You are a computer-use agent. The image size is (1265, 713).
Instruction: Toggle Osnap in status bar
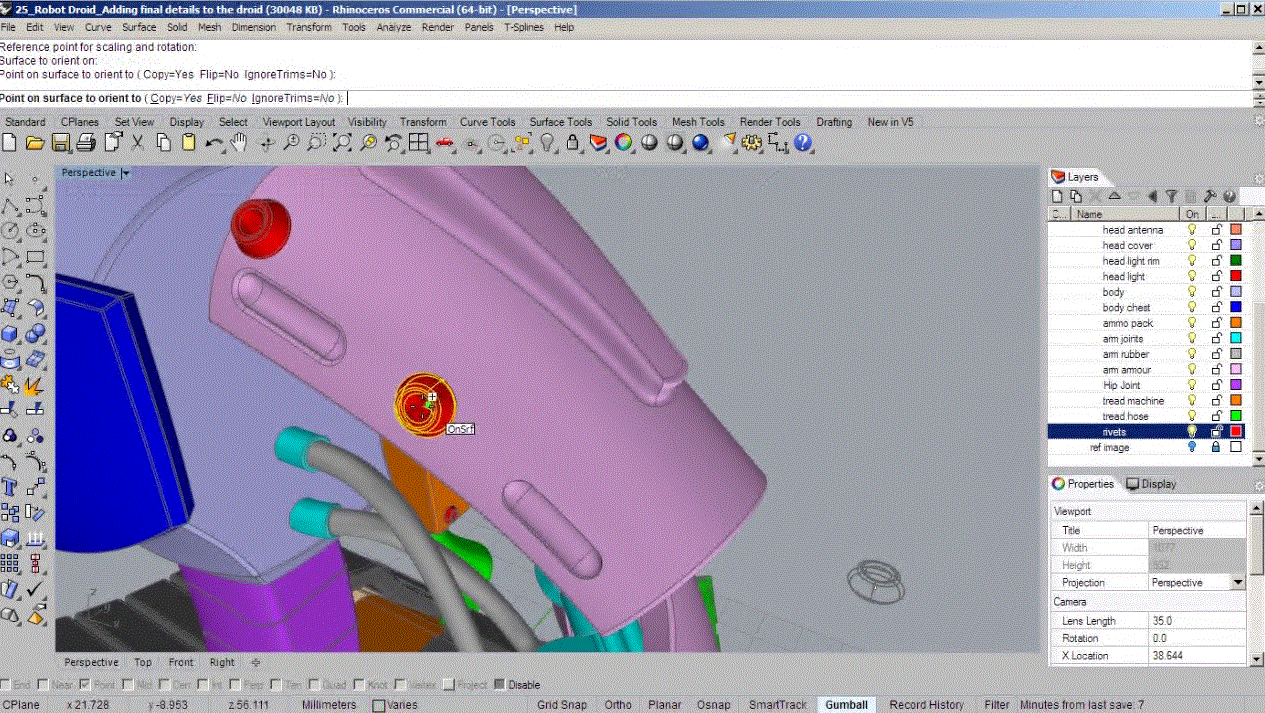714,705
